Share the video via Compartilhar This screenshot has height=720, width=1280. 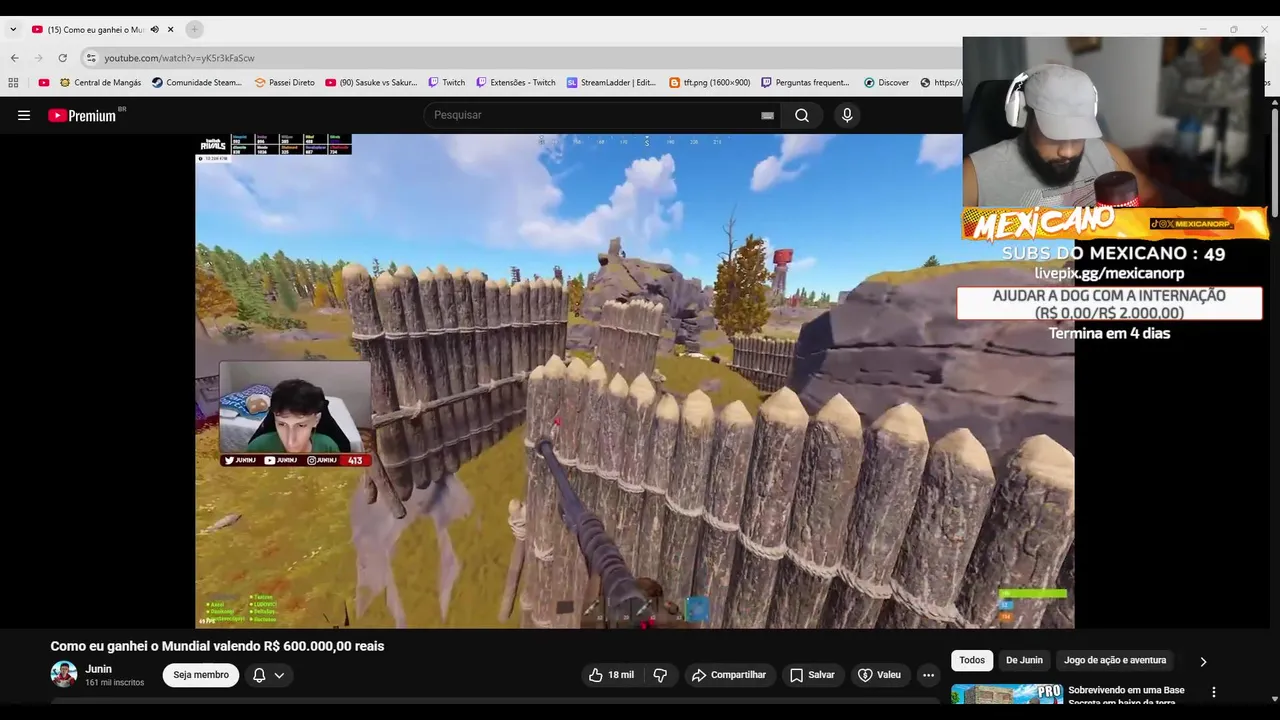pos(729,675)
